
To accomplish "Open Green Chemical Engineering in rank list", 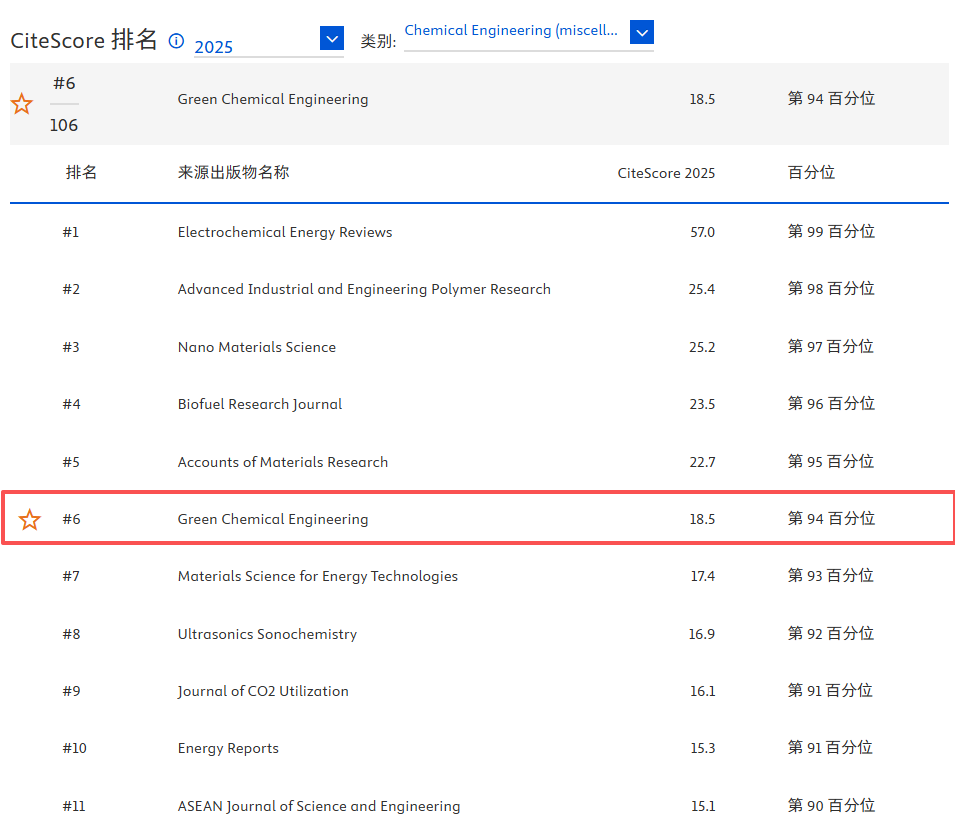I will 273,519.
